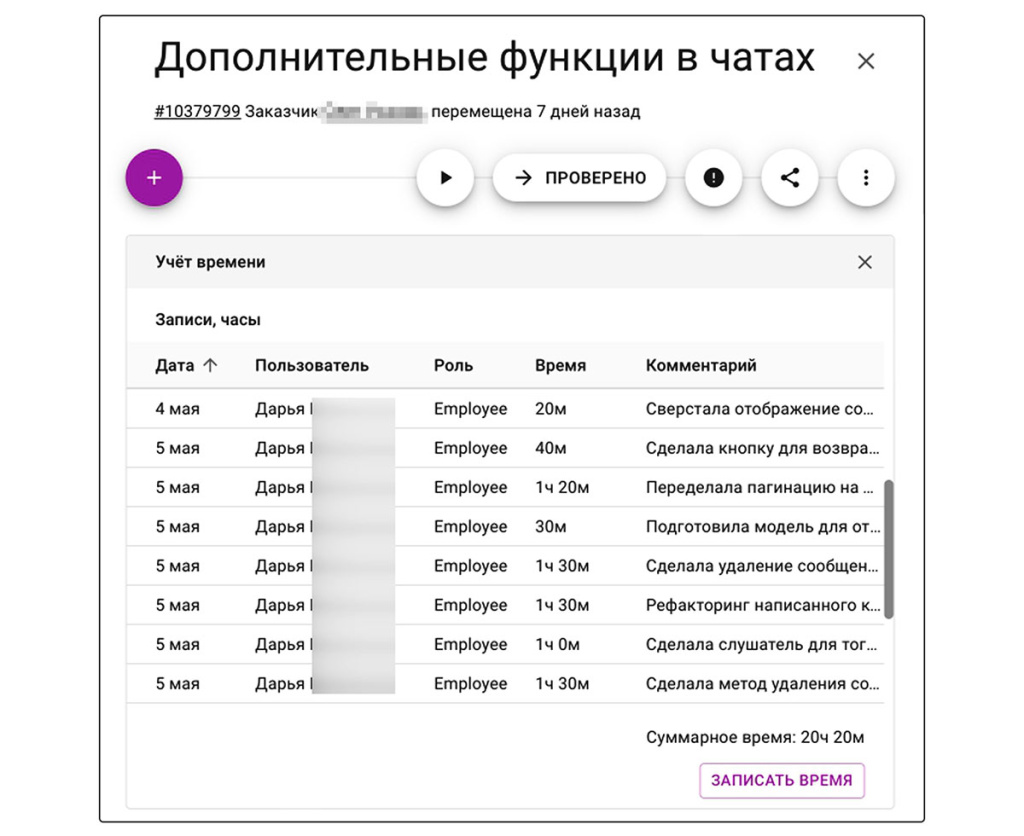Sort by Дата column arrow
The height and width of the screenshot is (836, 1024).
210,366
